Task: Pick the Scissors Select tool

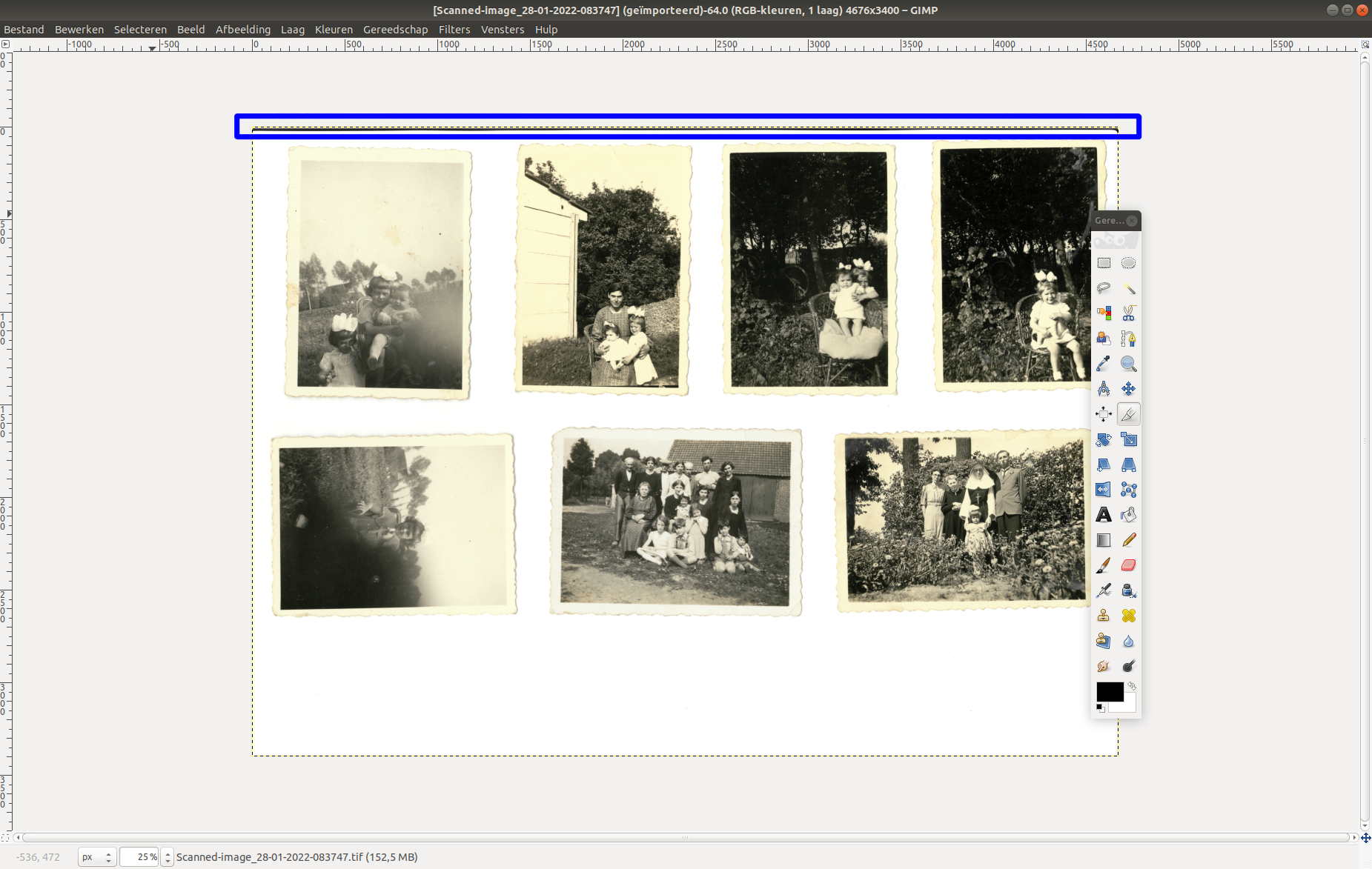Action: click(x=1128, y=313)
